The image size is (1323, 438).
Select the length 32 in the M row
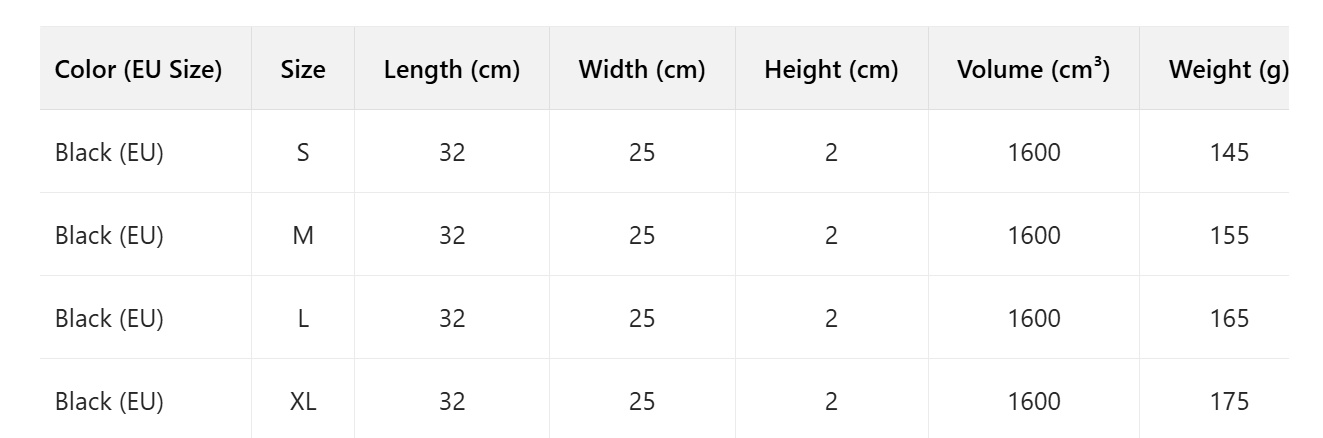click(x=452, y=236)
